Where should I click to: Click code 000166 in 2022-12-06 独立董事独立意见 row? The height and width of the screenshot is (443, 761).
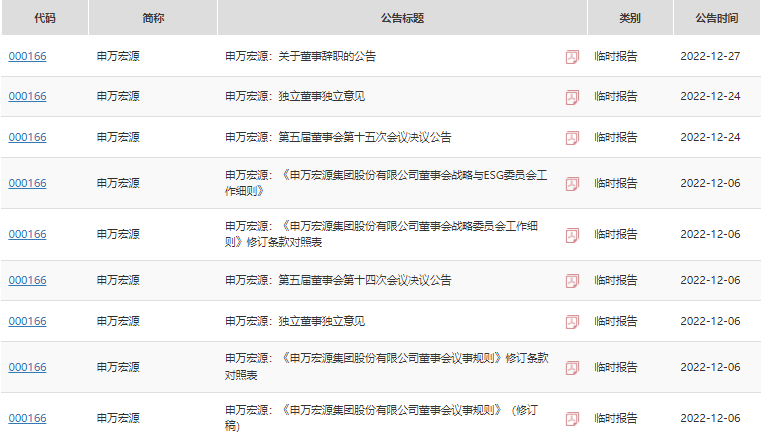(28, 321)
